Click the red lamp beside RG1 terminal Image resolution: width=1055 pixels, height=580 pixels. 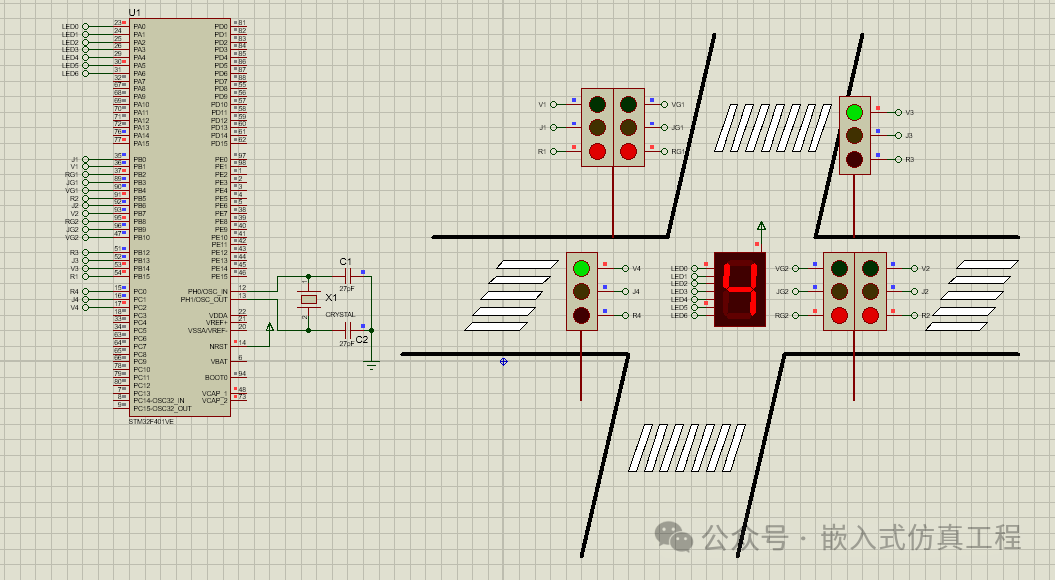pyautogui.click(x=628, y=151)
